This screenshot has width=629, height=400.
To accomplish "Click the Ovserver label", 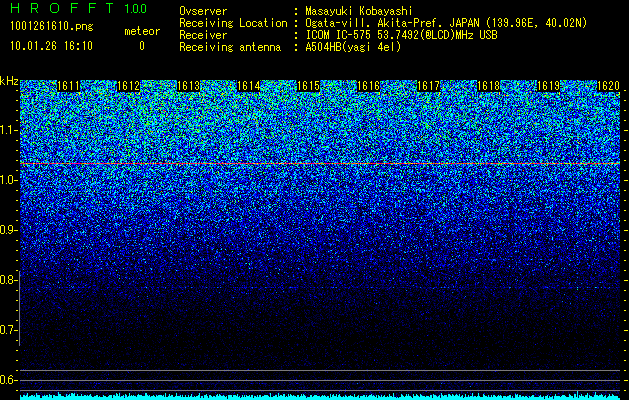I will [203, 11].
